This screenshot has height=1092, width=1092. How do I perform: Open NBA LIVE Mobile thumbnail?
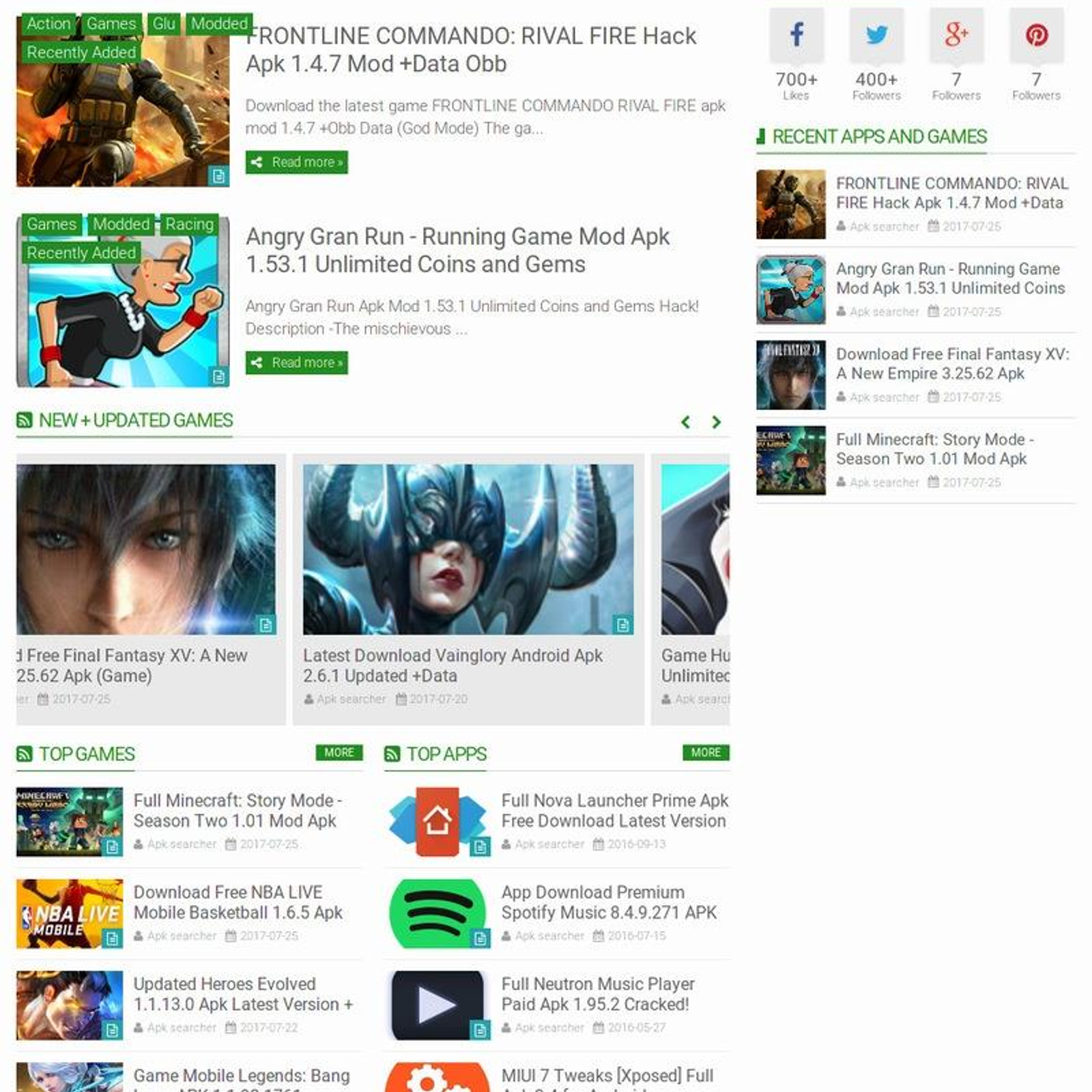coord(70,913)
